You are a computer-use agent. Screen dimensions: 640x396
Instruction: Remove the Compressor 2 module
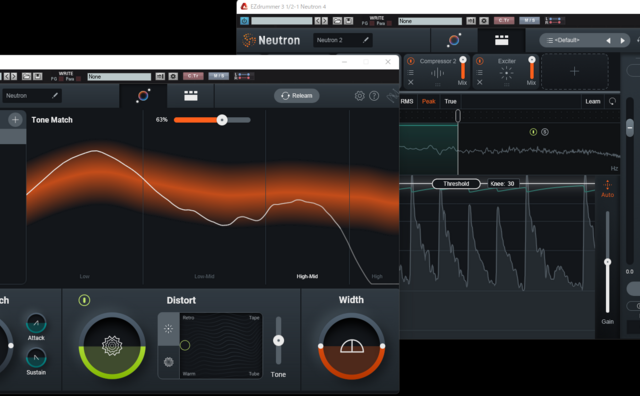tap(411, 82)
